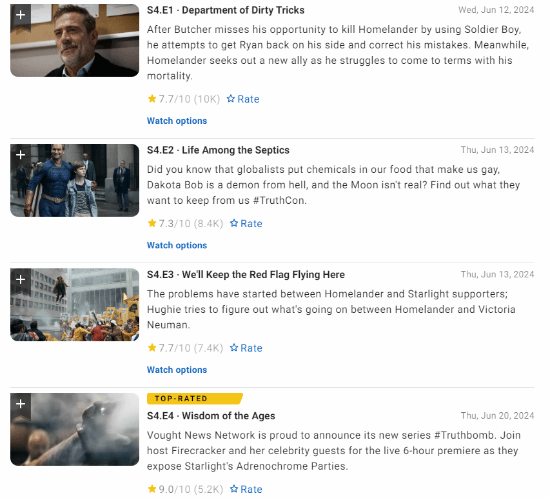Open Watch options for Life Among the Septics

tap(177, 245)
